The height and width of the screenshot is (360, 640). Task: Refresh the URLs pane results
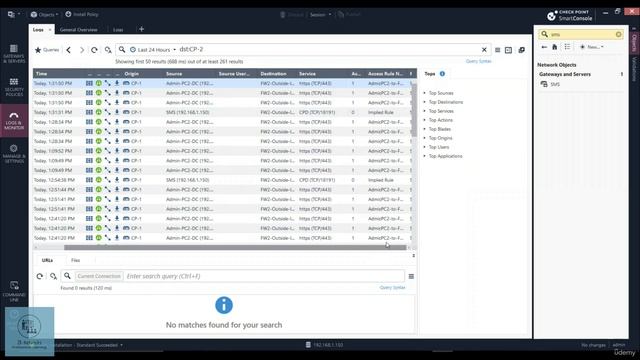[40, 276]
